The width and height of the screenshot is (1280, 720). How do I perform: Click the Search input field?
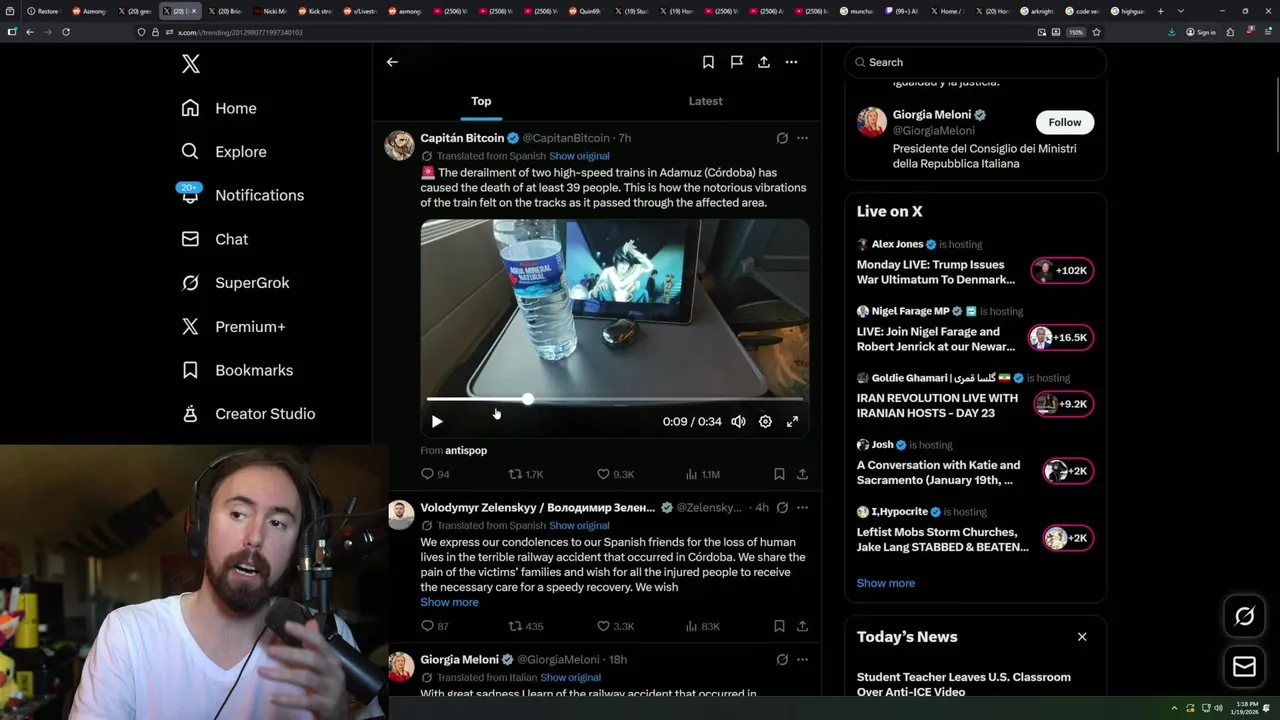tap(976, 62)
